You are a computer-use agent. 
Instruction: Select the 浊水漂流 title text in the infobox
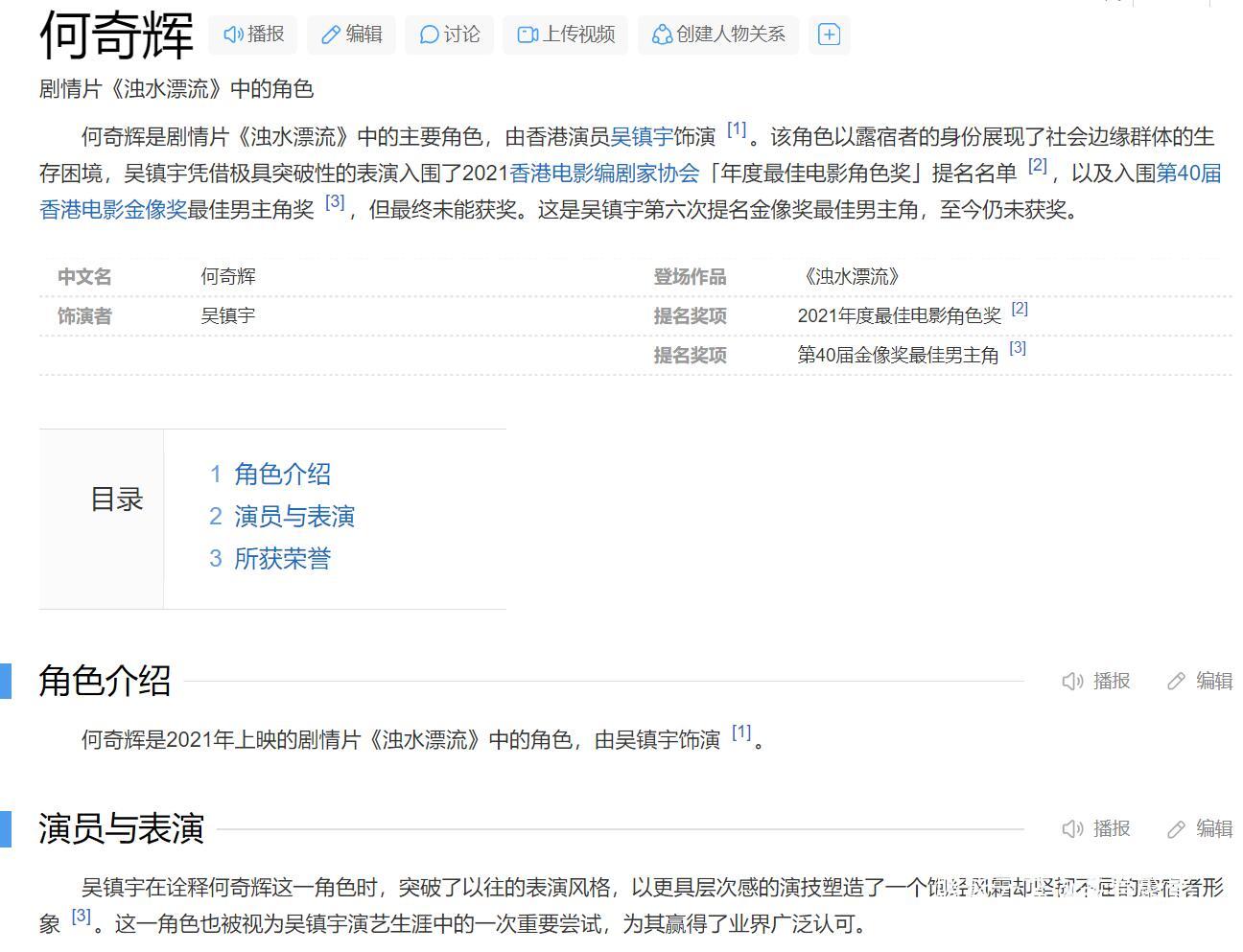850,276
